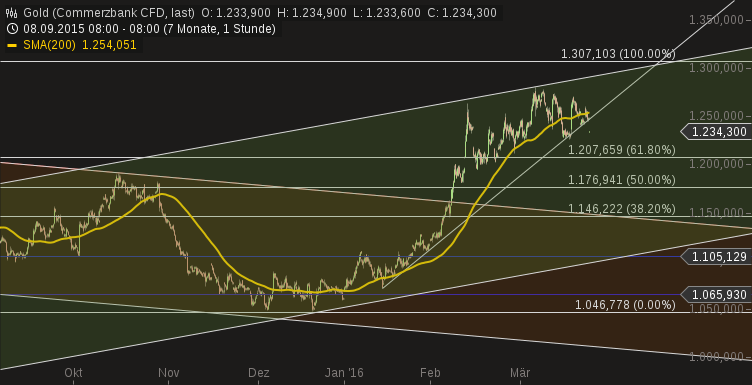This screenshot has width=752, height=385.
Task: Click the 1.000,000 price axis label
Action: [x=717, y=356]
